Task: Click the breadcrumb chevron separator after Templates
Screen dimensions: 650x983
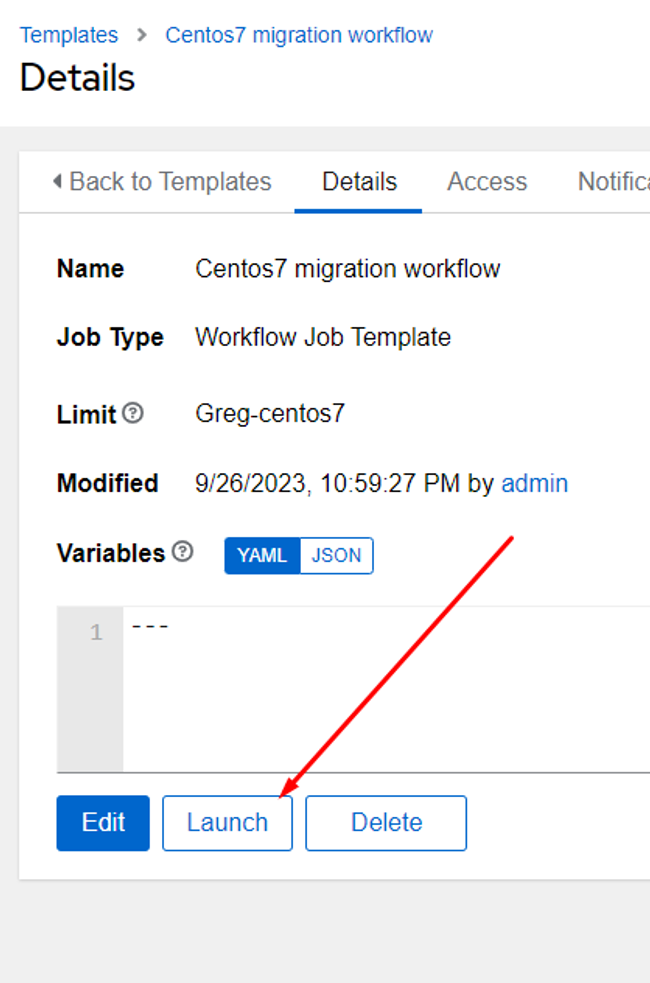Action: pyautogui.click(x=142, y=35)
